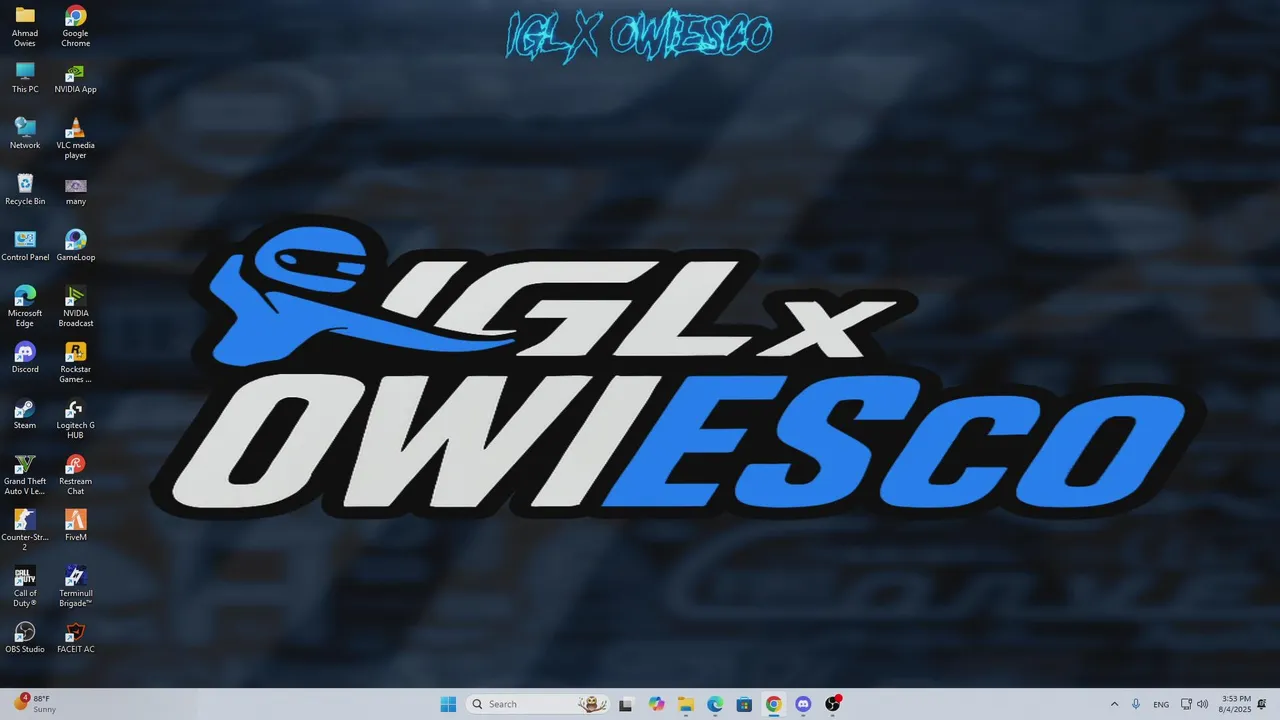Open the NVIDIA App shortcut
This screenshot has width=1280, height=720.
75,78
